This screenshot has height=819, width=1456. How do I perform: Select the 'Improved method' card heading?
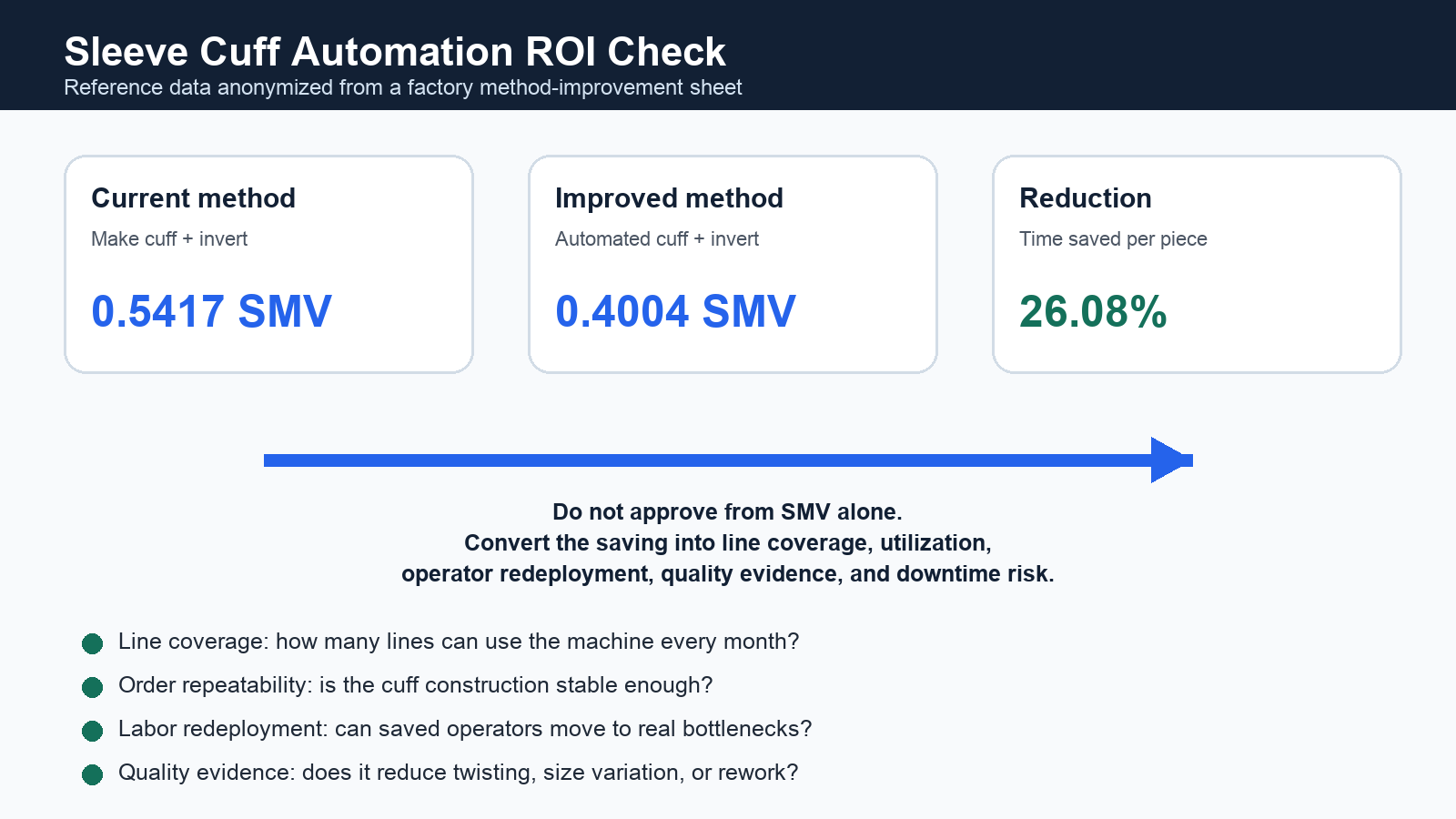[x=669, y=197]
